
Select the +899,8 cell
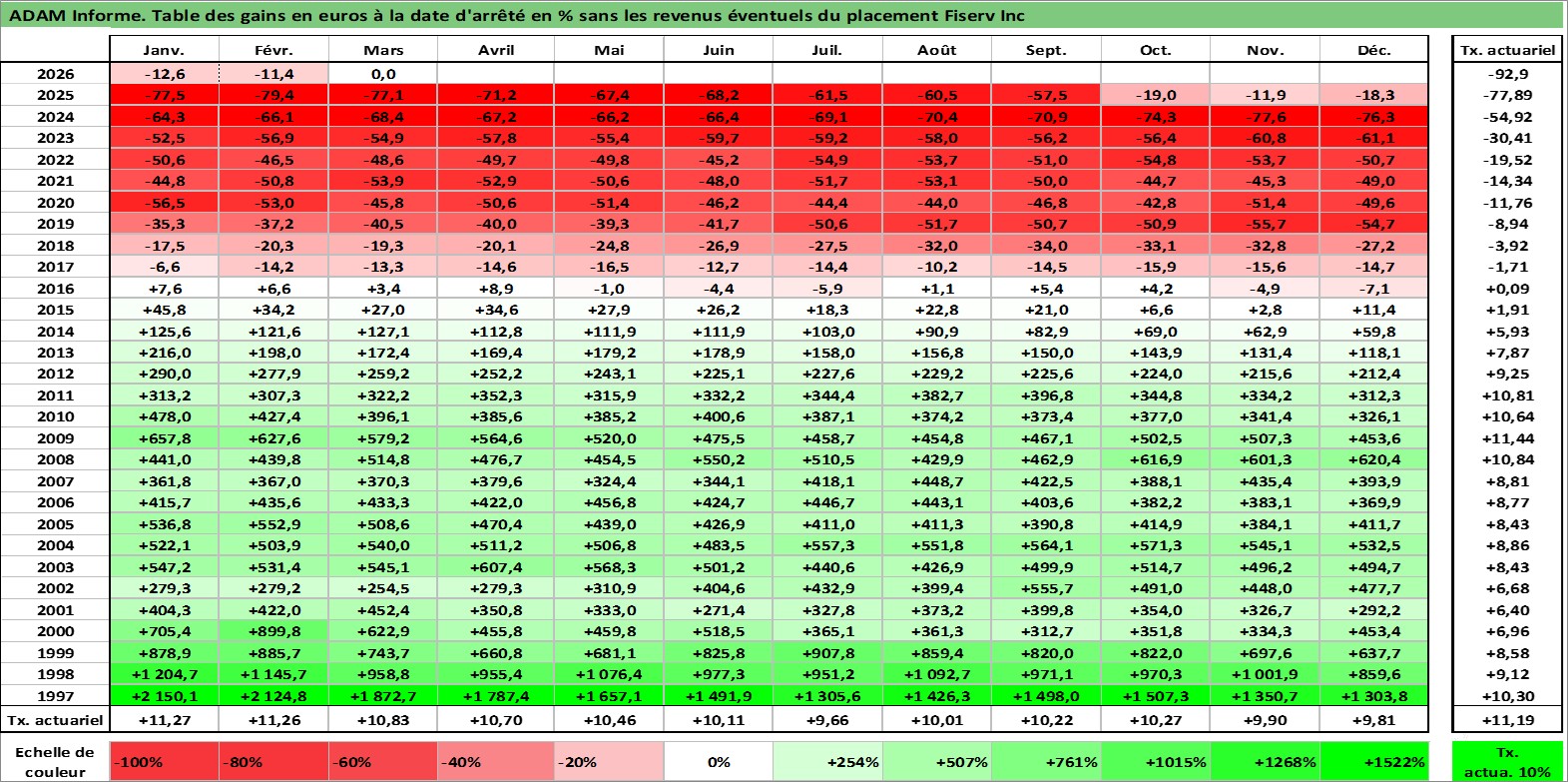tap(273, 631)
